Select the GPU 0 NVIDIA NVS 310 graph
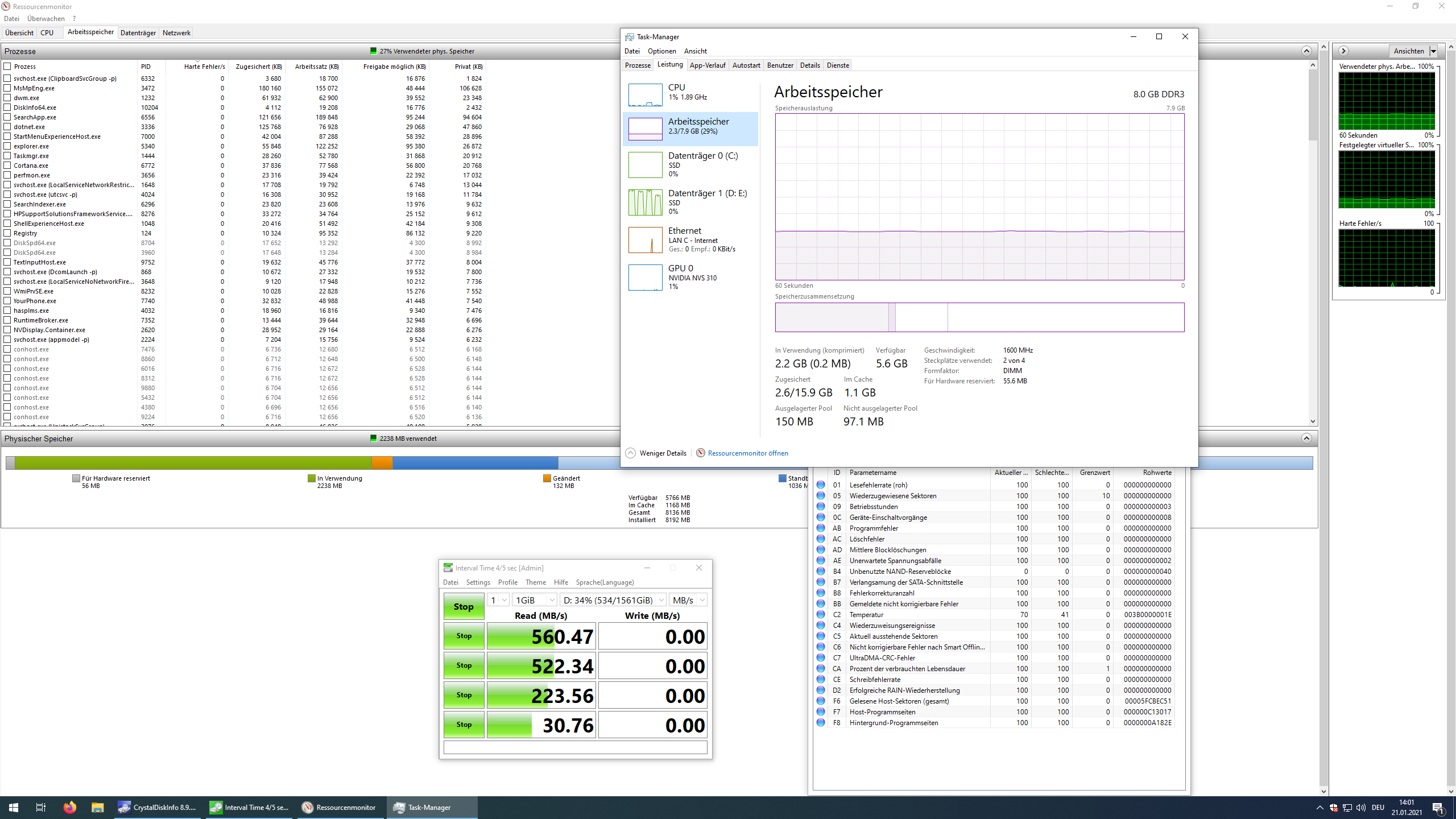Viewport: 1456px width, 819px height. point(645,278)
